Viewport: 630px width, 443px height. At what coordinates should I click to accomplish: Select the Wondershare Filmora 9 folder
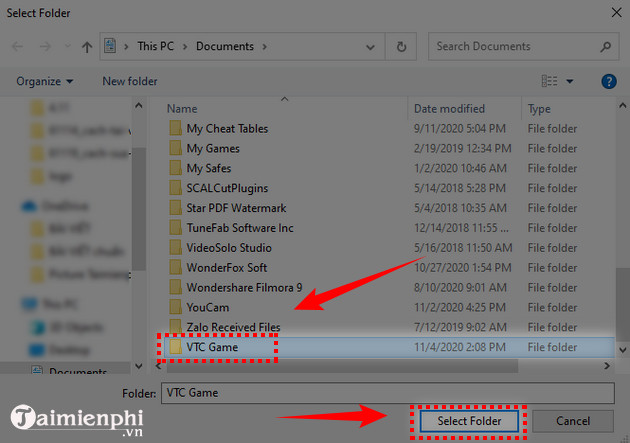tap(244, 287)
